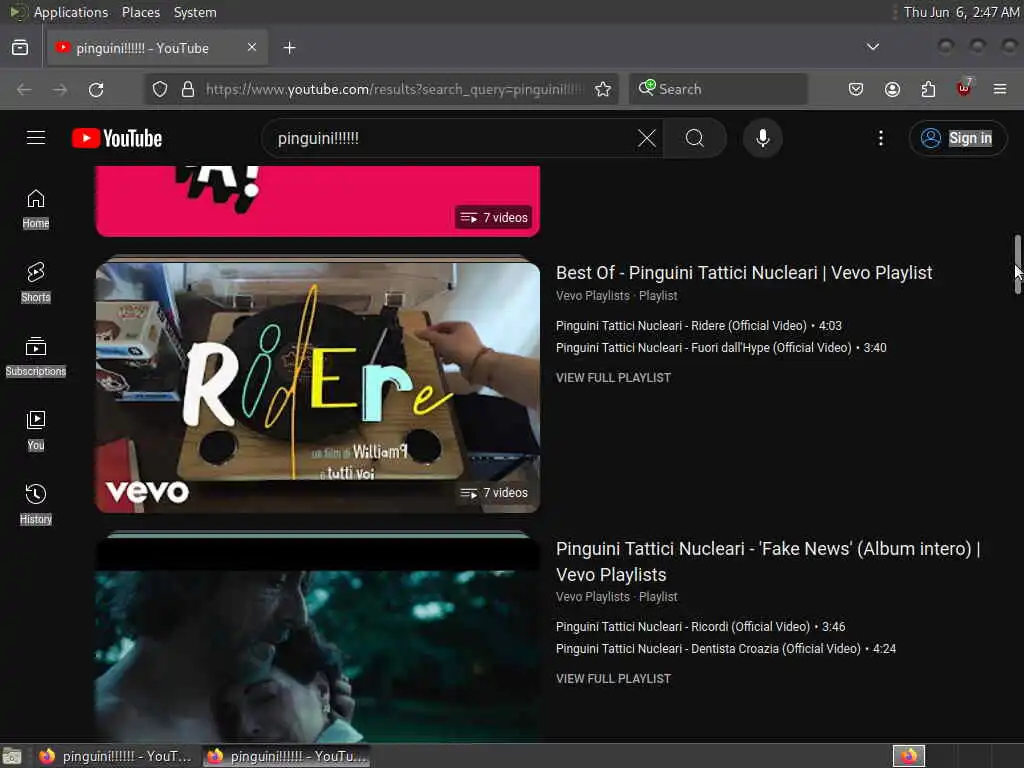Open Vevo Playlists channel under Best Of
1024x768 pixels.
[592, 296]
